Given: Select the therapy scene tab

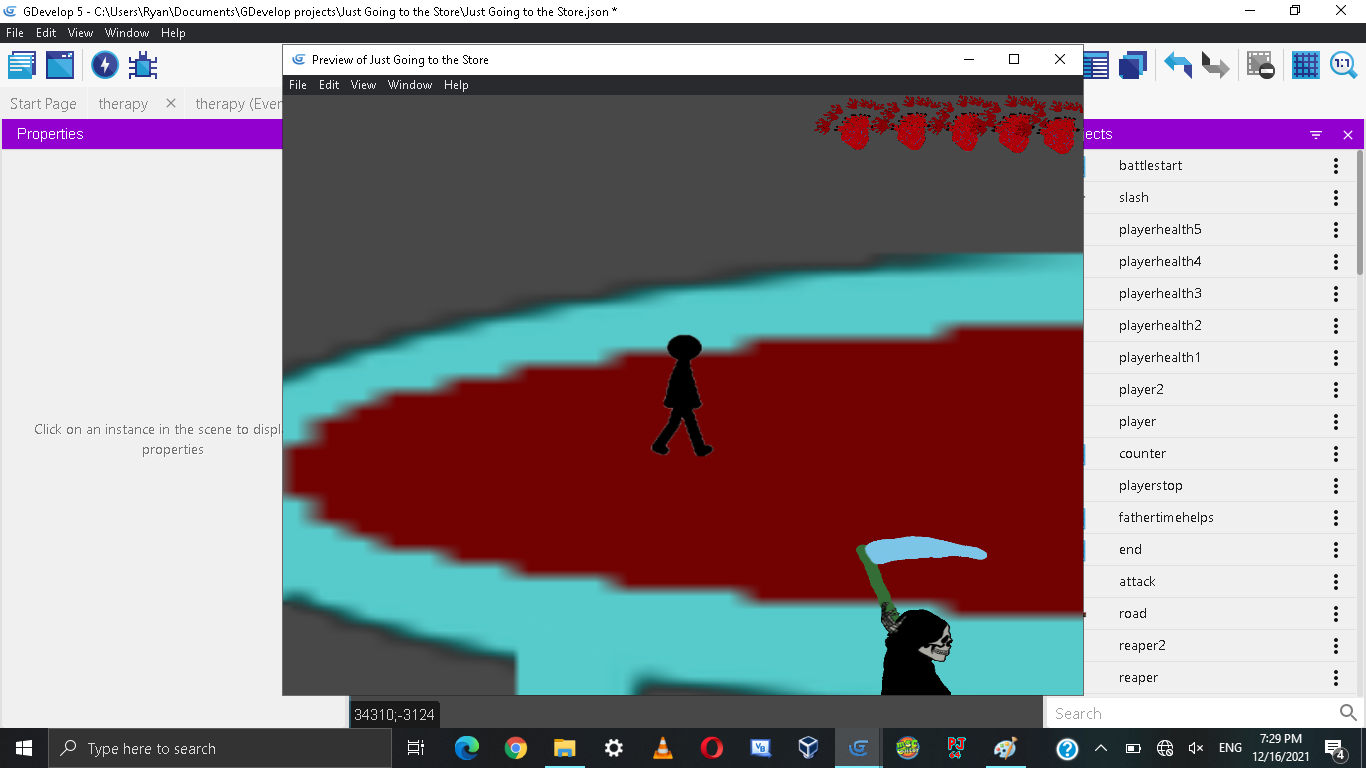Looking at the screenshot, I should [x=123, y=103].
